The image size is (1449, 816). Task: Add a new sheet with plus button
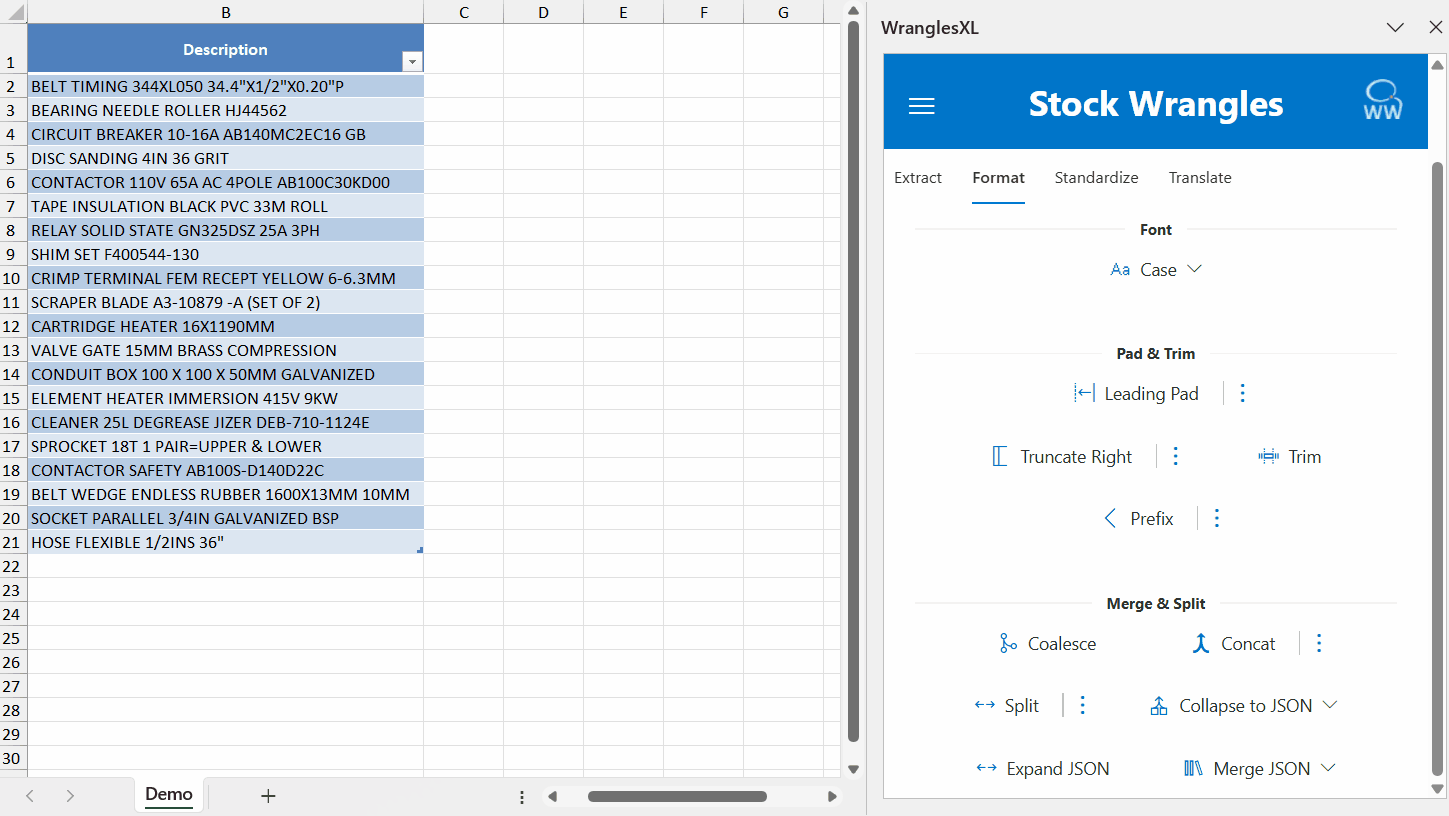[267, 796]
